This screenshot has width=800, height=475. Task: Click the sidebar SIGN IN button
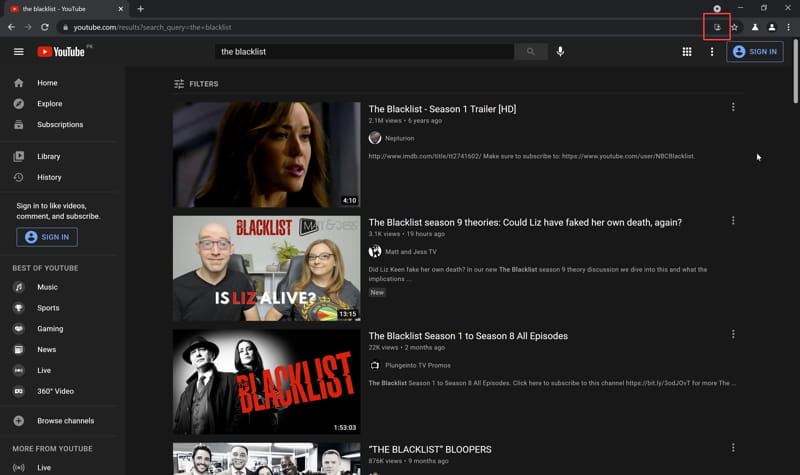47,237
